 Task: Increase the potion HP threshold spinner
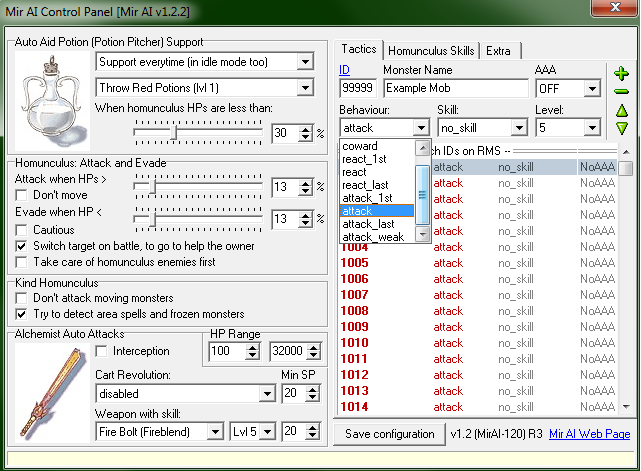(305, 129)
